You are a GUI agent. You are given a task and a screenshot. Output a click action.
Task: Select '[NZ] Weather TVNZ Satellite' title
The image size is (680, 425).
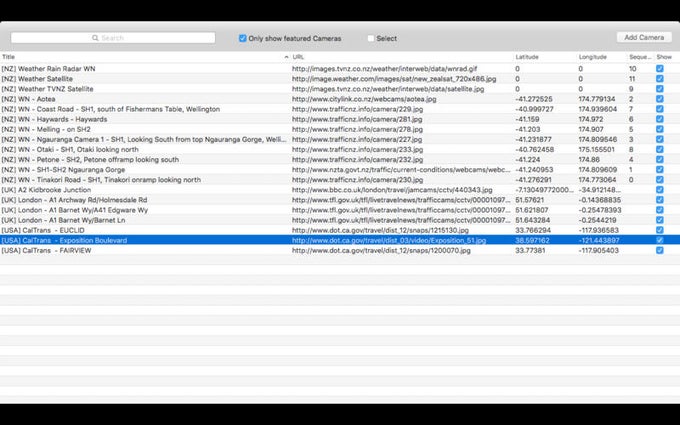(47, 88)
